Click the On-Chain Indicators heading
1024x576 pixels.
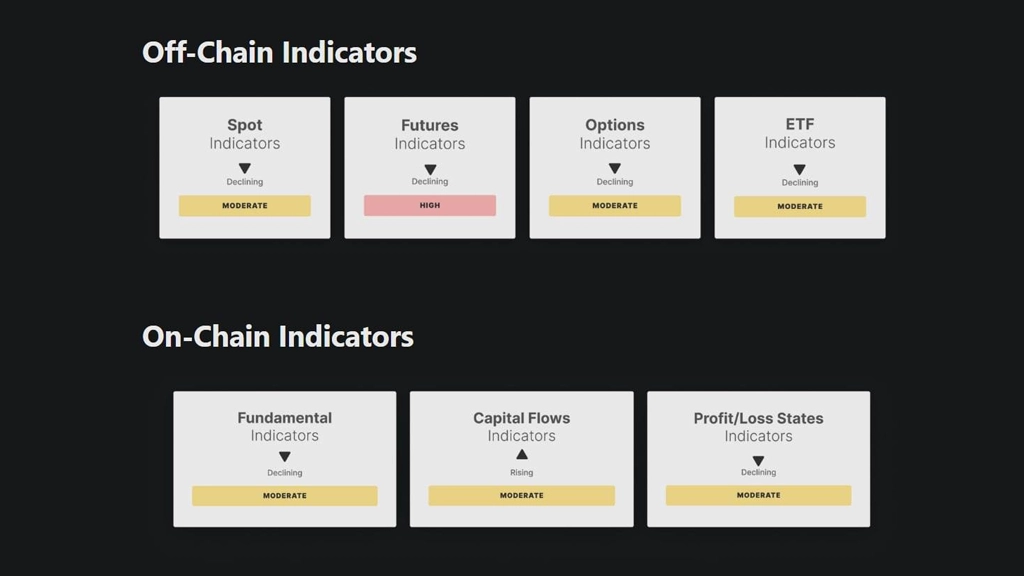tap(278, 336)
